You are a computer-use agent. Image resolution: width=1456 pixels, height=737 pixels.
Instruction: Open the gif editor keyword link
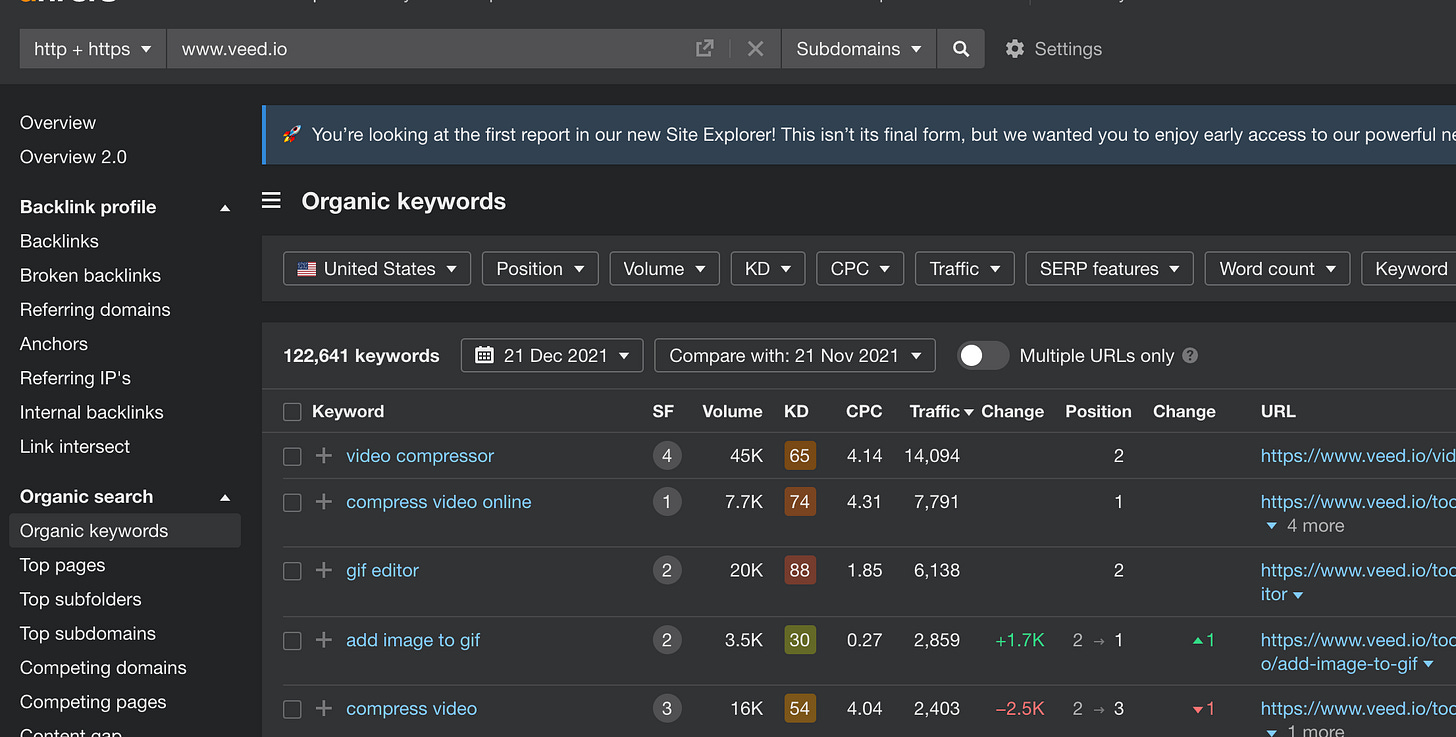pyautogui.click(x=382, y=571)
